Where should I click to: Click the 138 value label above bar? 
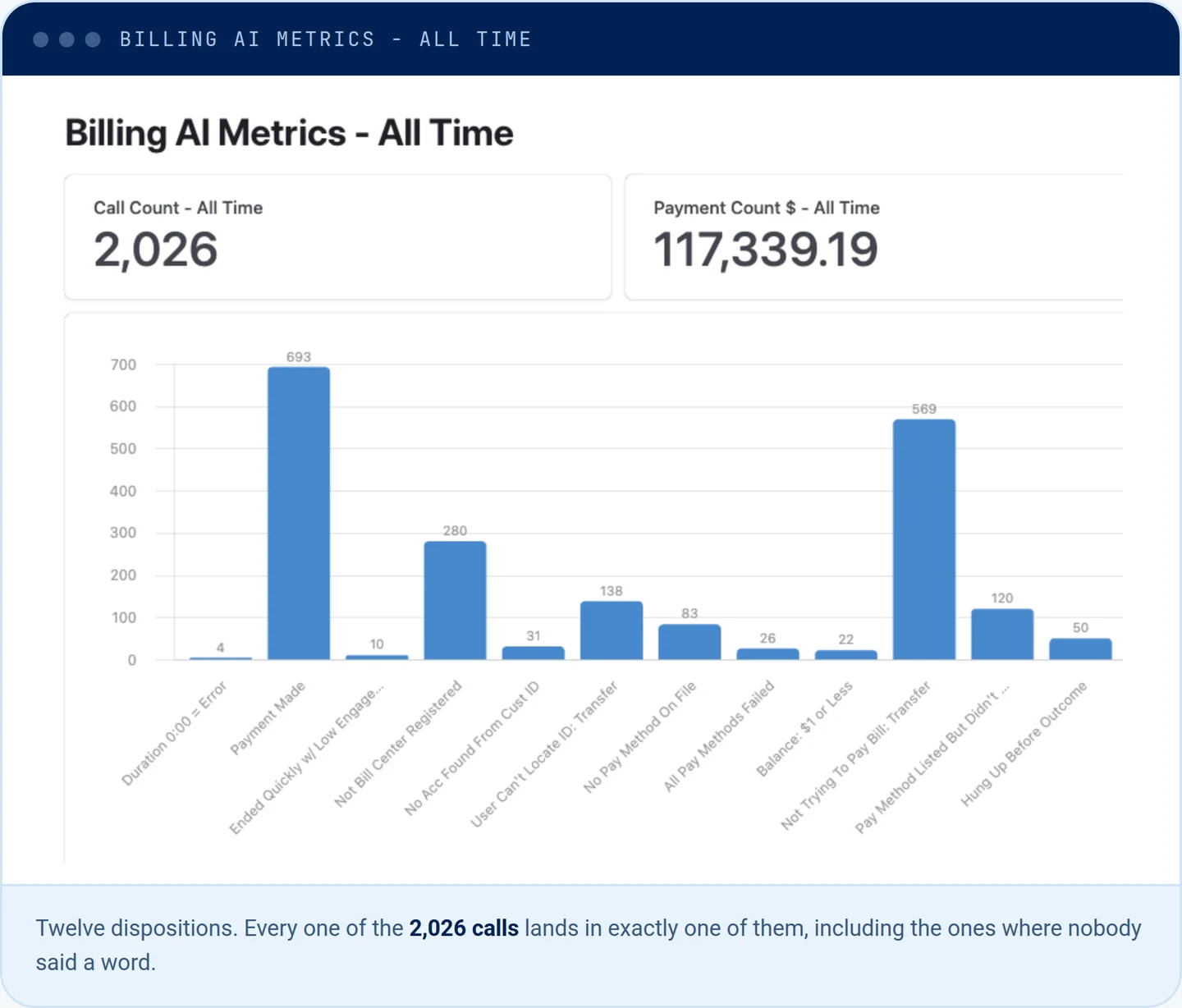(612, 591)
